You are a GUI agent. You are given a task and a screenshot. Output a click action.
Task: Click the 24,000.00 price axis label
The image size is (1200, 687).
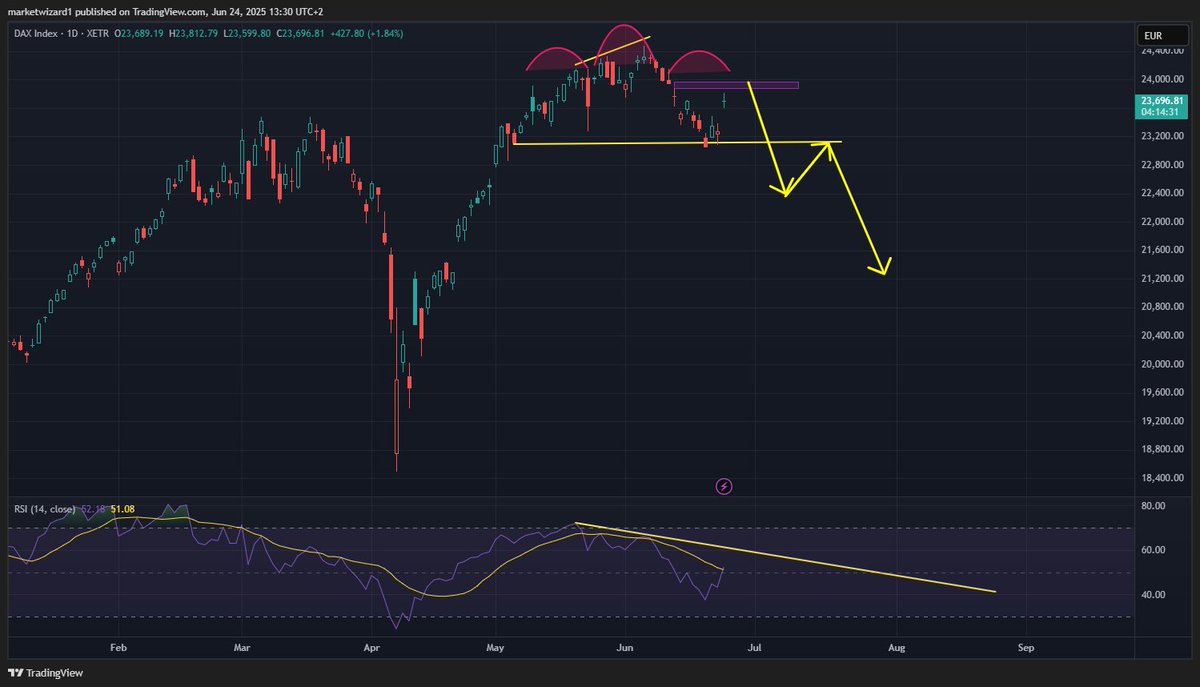pos(1162,79)
